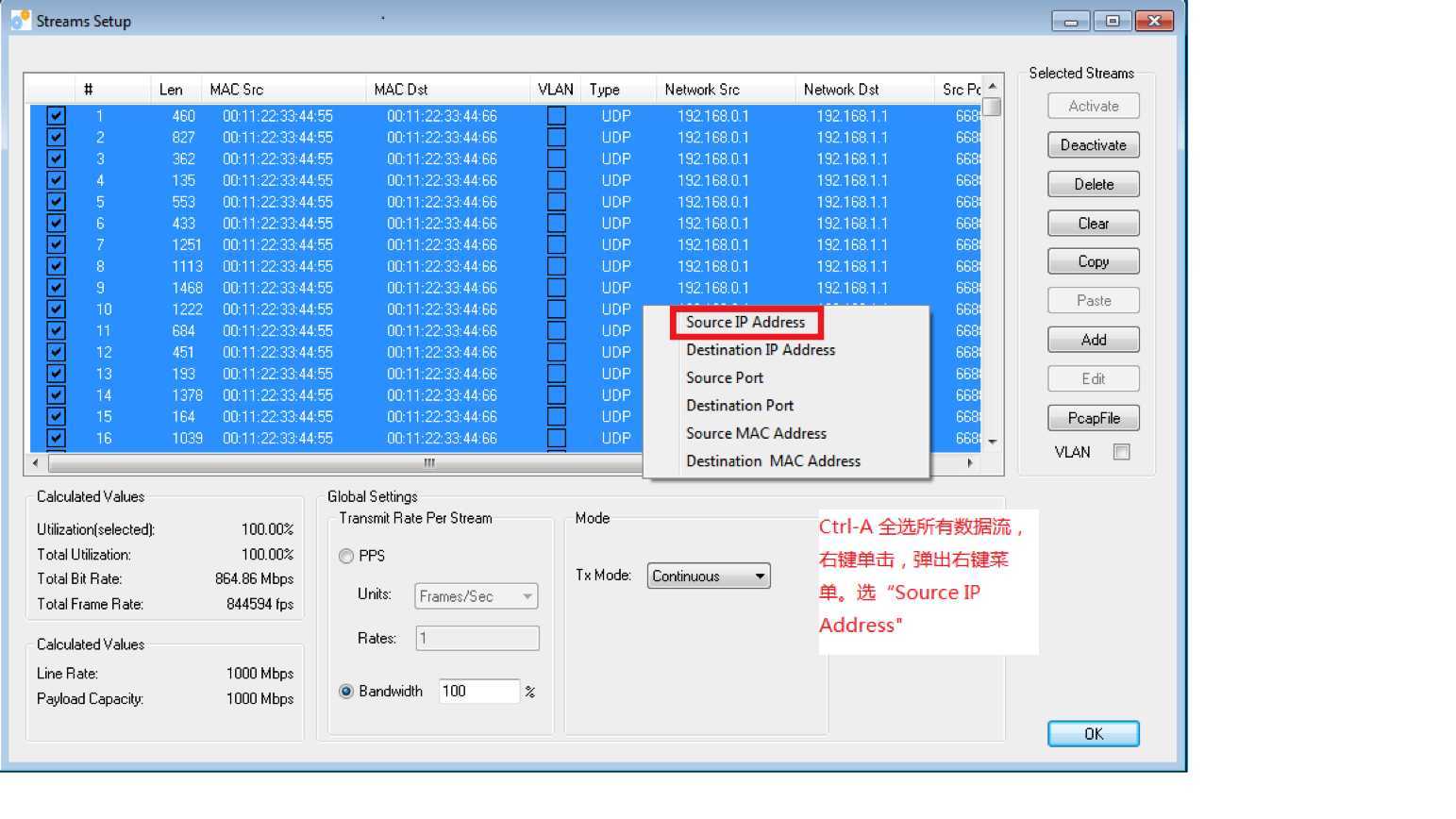Image resolution: width=1456 pixels, height=819 pixels.
Task: Click Len value 1251 in stream 7
Action: click(x=187, y=245)
